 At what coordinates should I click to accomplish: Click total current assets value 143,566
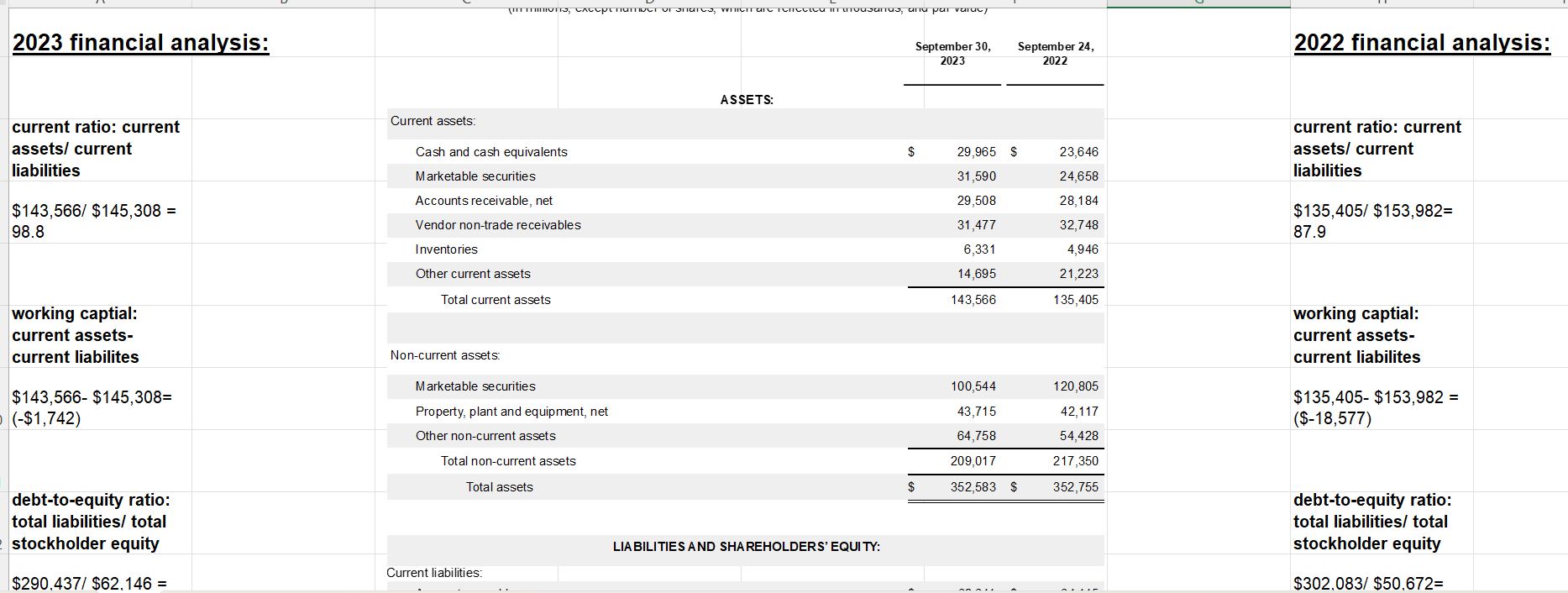coord(973,300)
